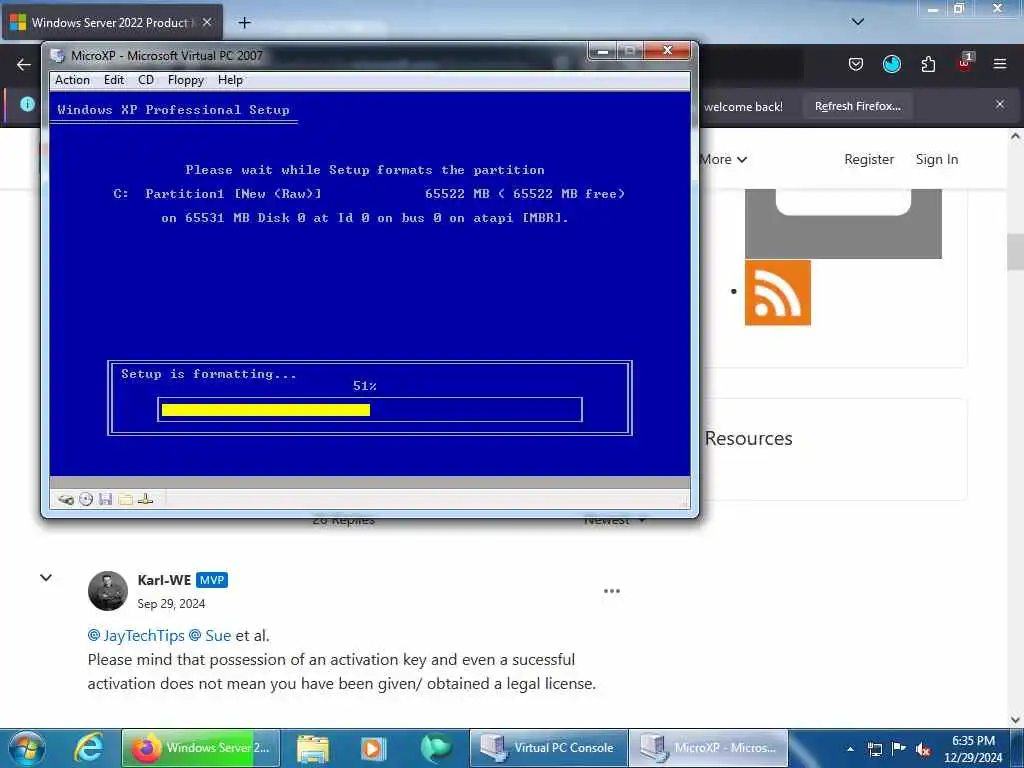Viewport: 1024px width, 768px height.
Task: Open the Windows Start orb
Action: click(27, 748)
